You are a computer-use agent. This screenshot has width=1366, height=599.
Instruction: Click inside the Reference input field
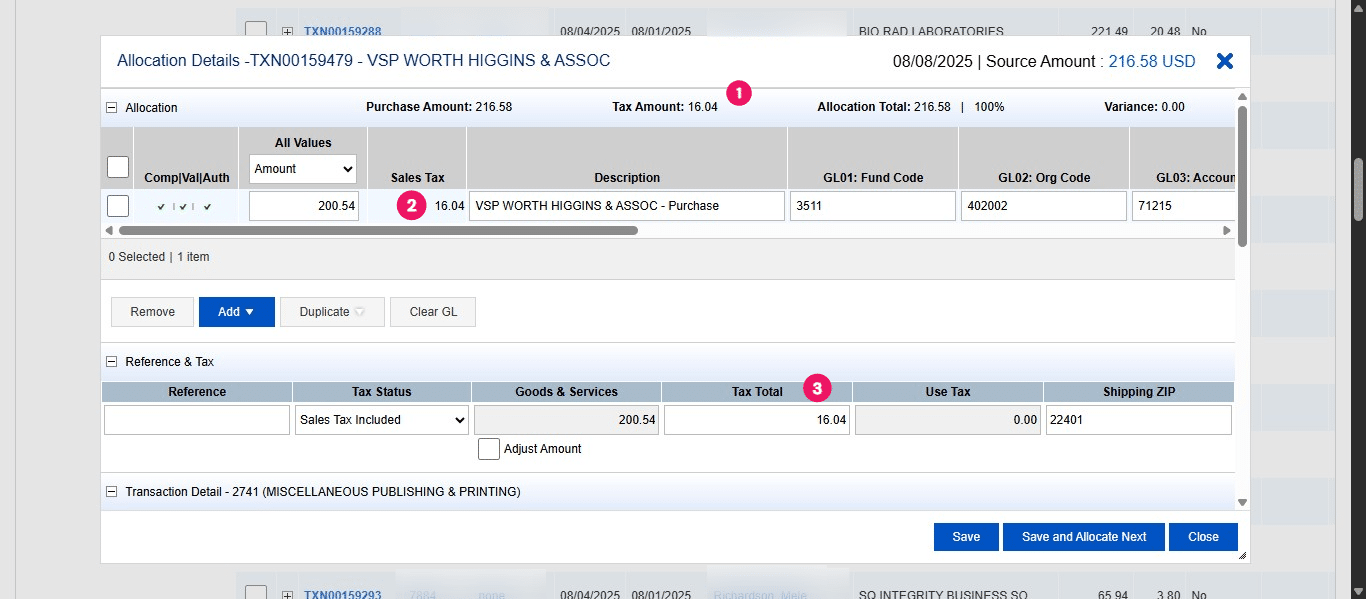(x=196, y=420)
